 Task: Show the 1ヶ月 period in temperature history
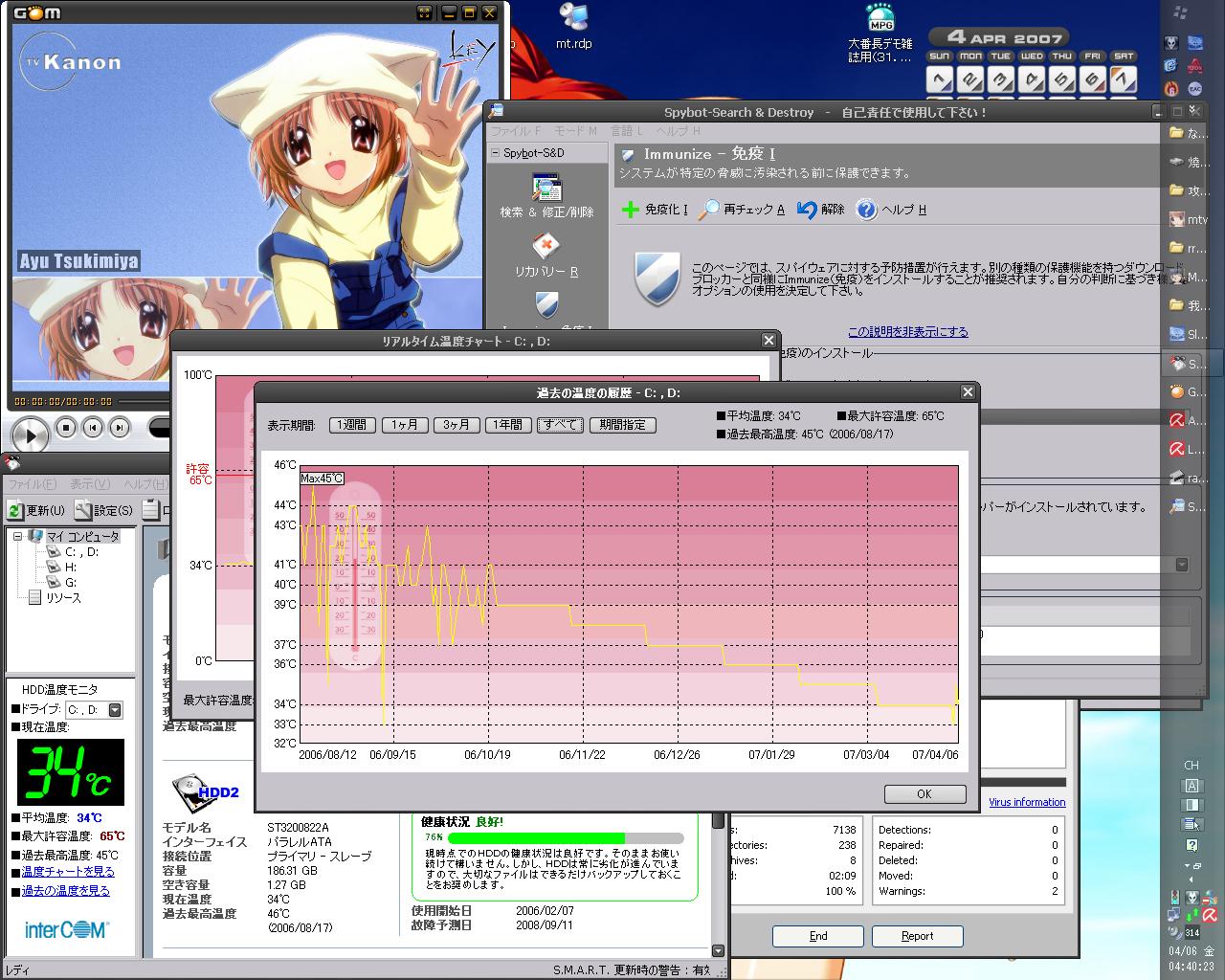[x=405, y=425]
